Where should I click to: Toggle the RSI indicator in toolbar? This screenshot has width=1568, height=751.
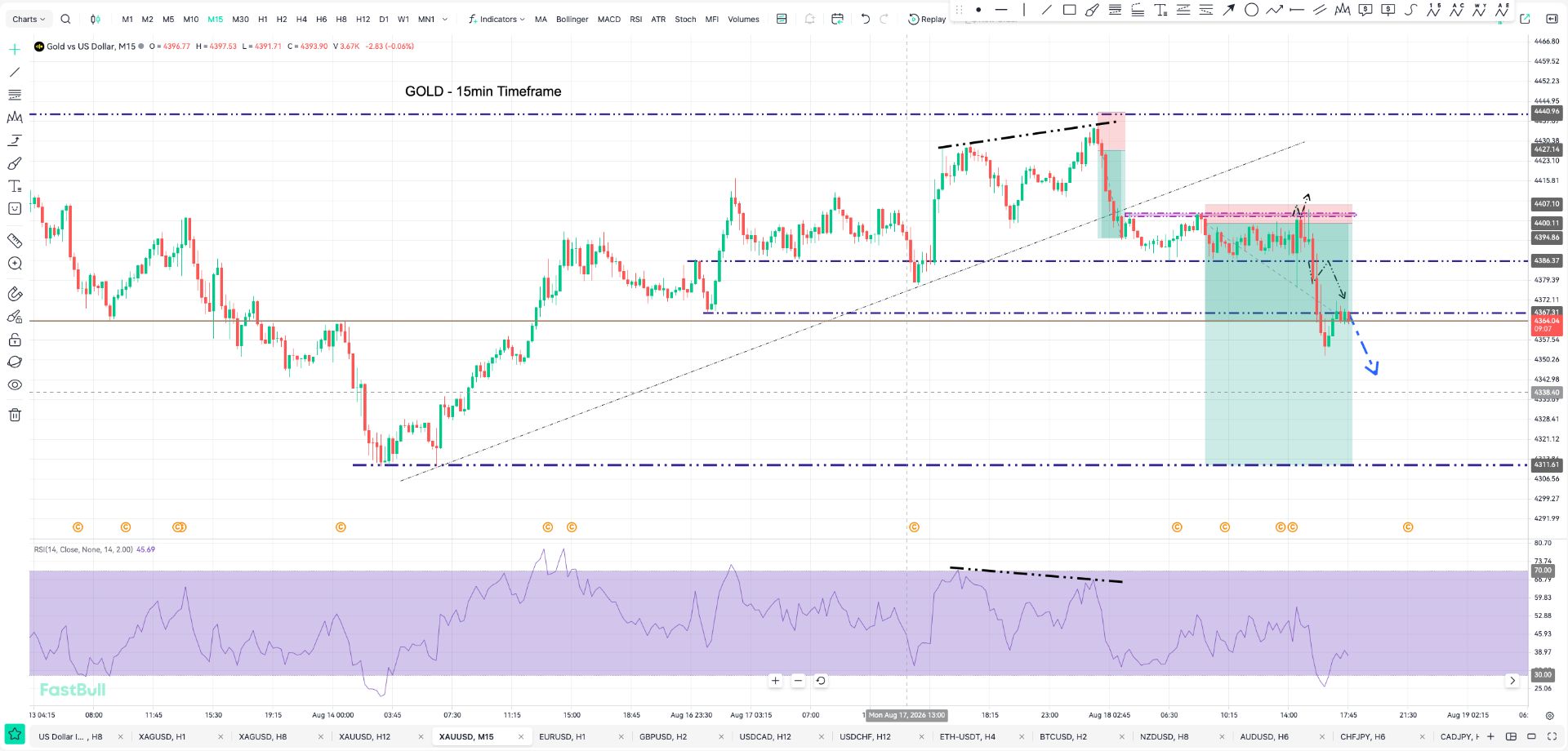click(x=636, y=19)
